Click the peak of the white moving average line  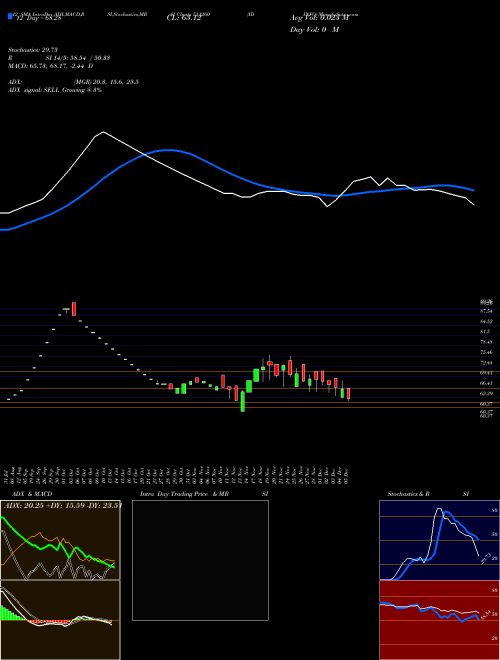point(103,132)
